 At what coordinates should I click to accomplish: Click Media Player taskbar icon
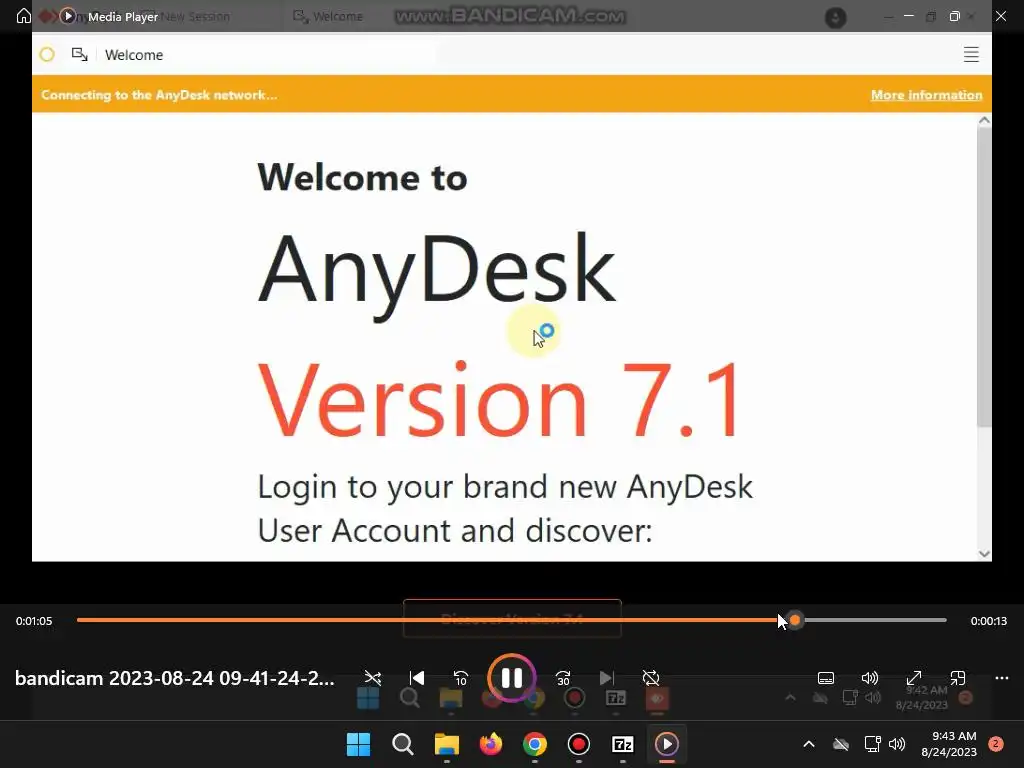(x=667, y=744)
